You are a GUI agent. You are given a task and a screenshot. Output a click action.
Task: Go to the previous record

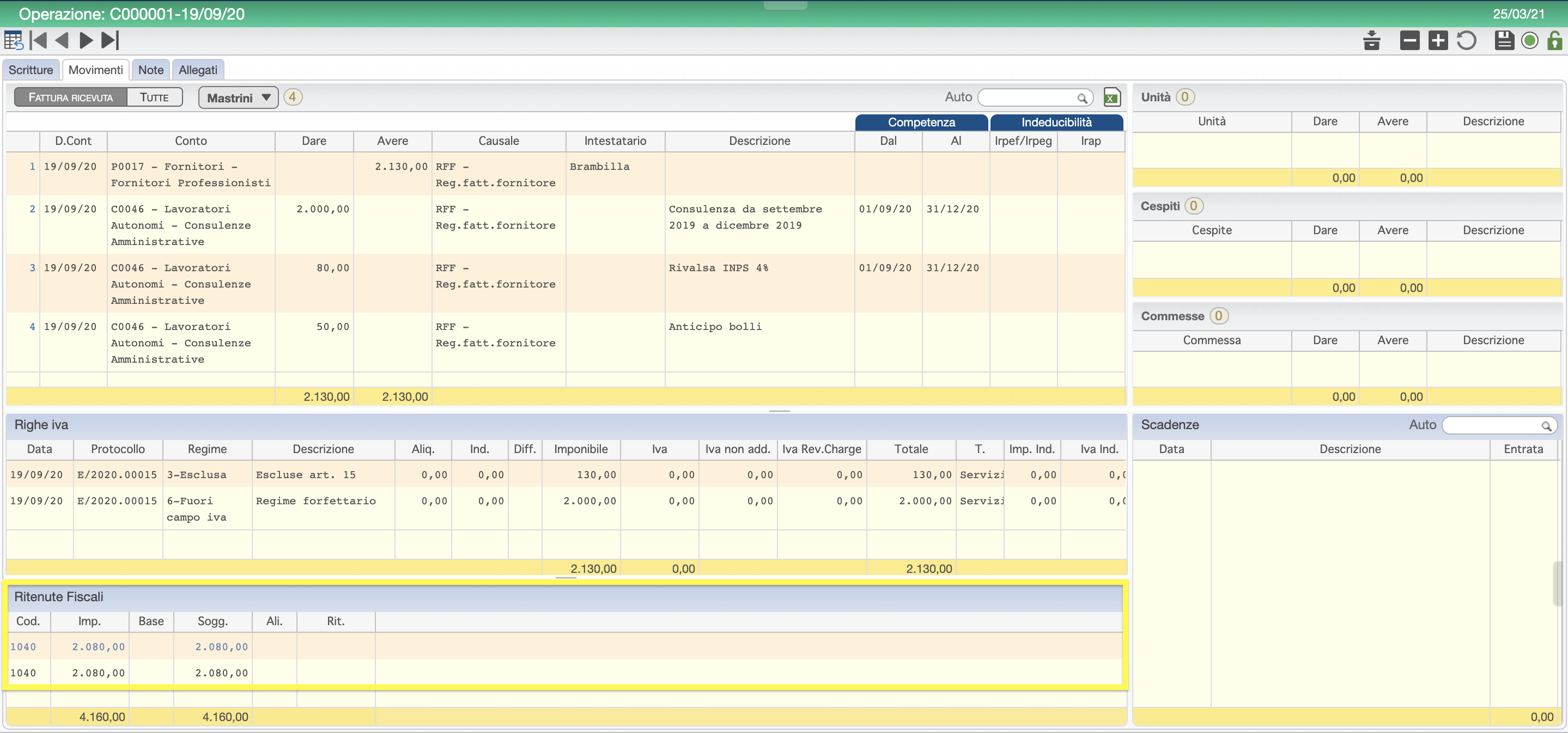(x=62, y=41)
